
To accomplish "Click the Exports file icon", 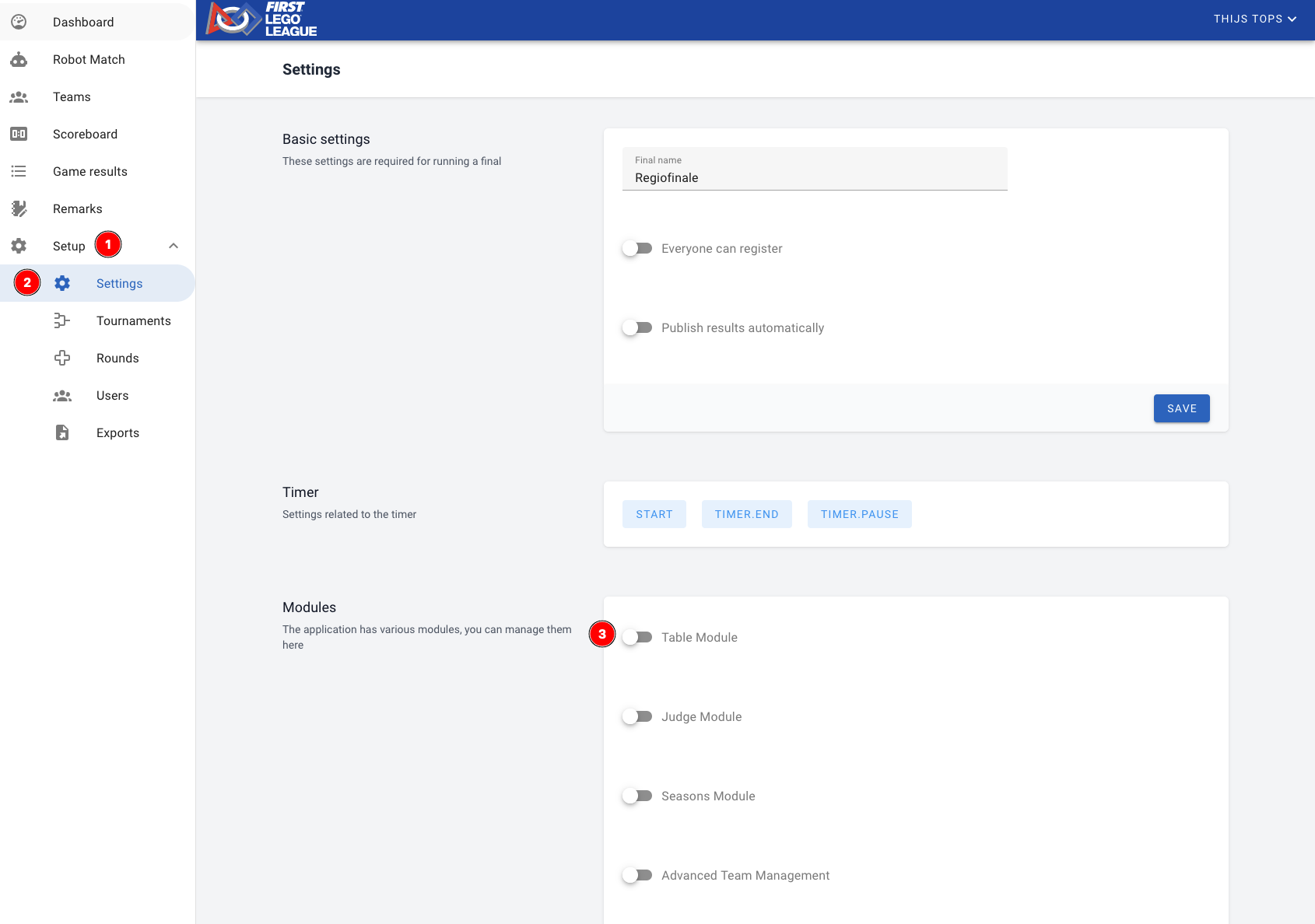I will (62, 433).
